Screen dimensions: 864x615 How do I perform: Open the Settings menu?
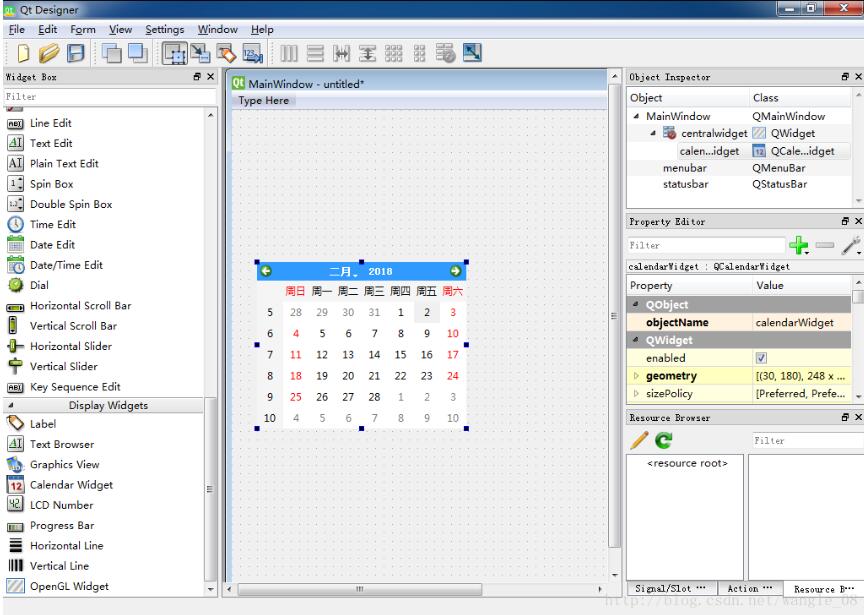(x=164, y=29)
